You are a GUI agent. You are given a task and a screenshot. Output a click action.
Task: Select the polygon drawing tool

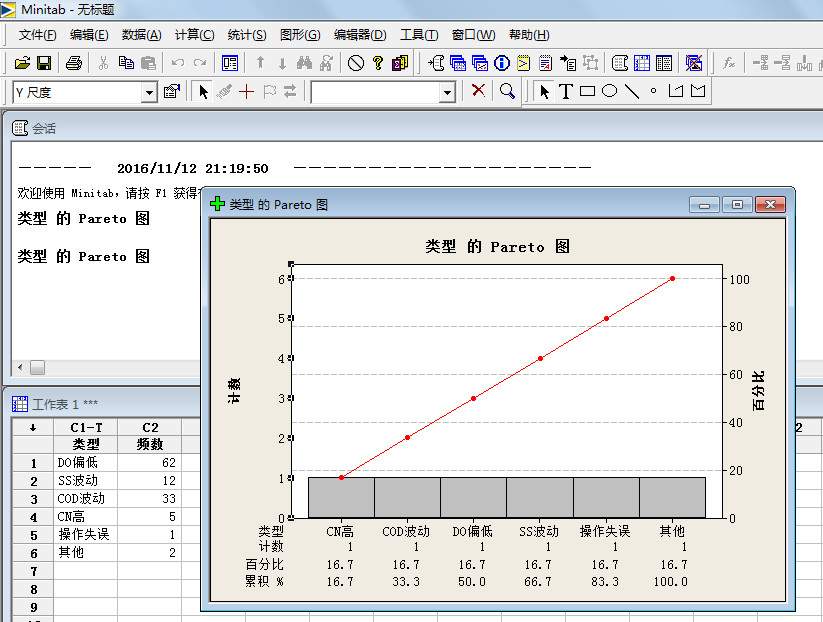[x=698, y=91]
